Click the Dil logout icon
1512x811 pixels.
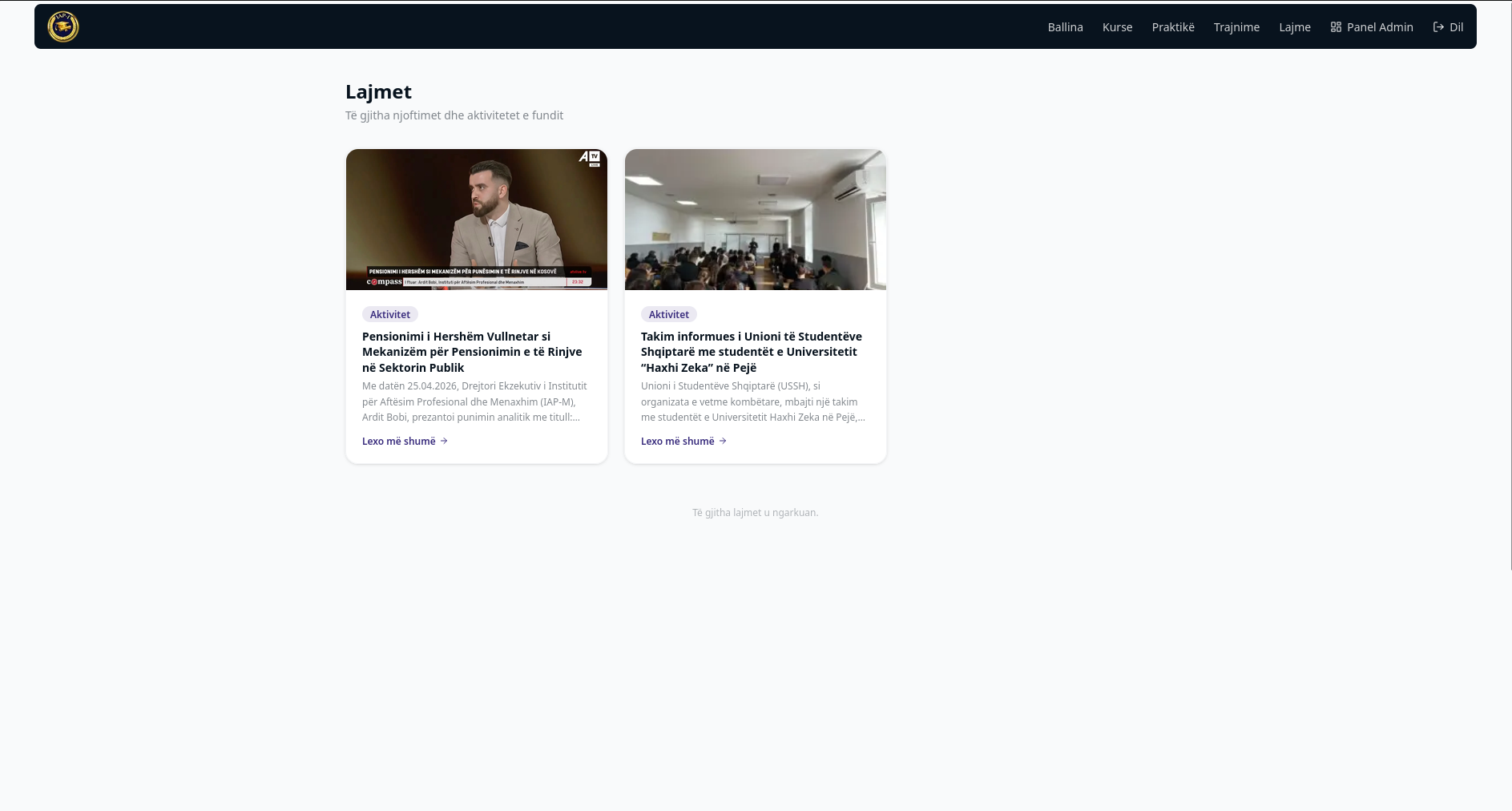1438,27
